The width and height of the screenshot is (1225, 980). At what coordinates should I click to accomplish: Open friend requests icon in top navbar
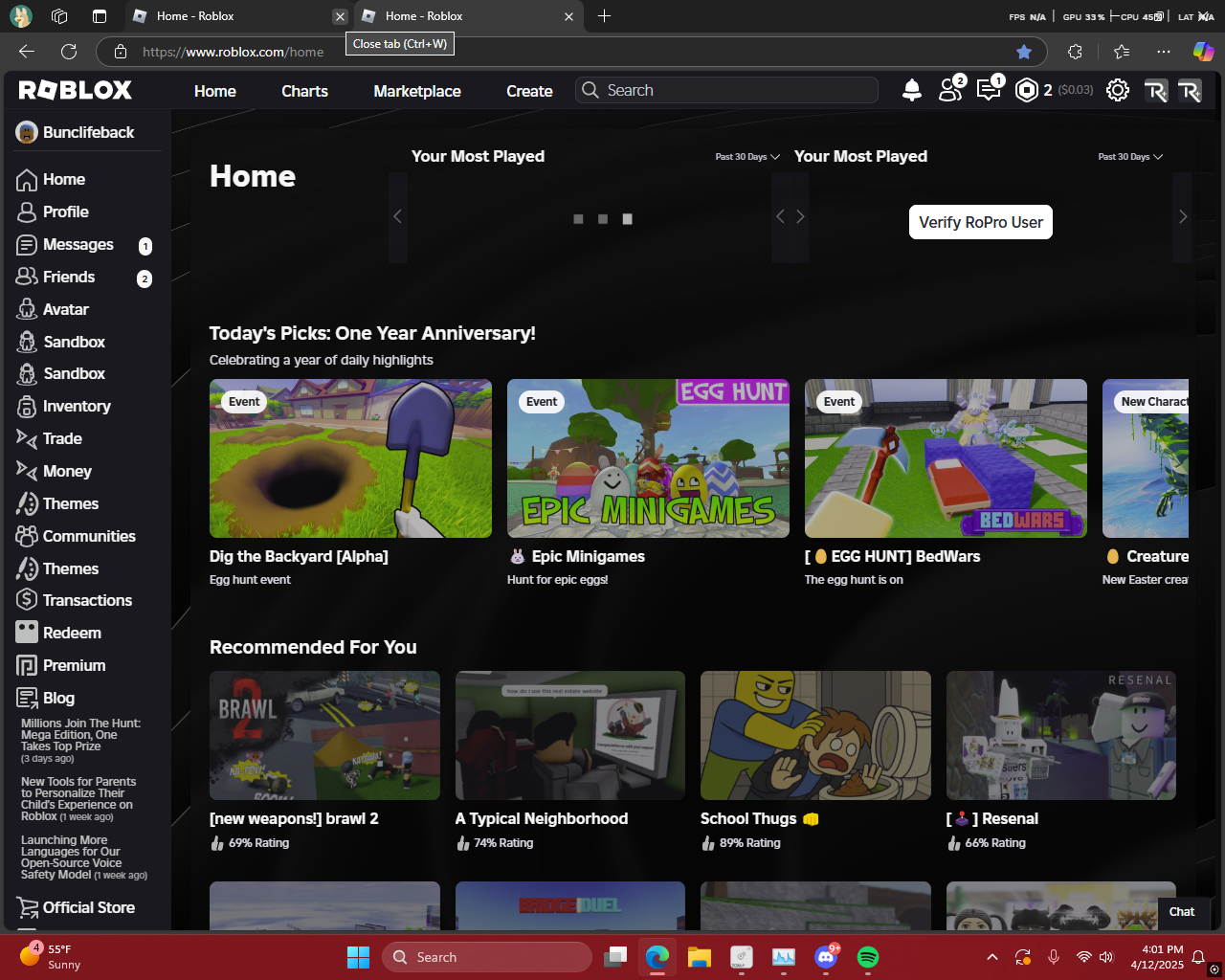click(950, 89)
